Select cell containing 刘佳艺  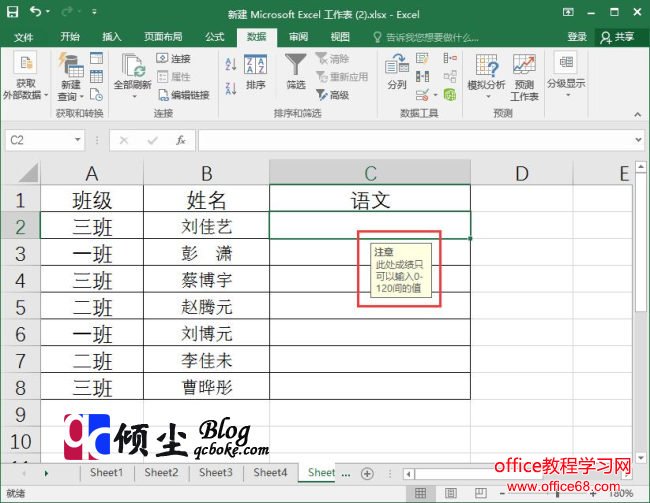[x=206, y=226]
